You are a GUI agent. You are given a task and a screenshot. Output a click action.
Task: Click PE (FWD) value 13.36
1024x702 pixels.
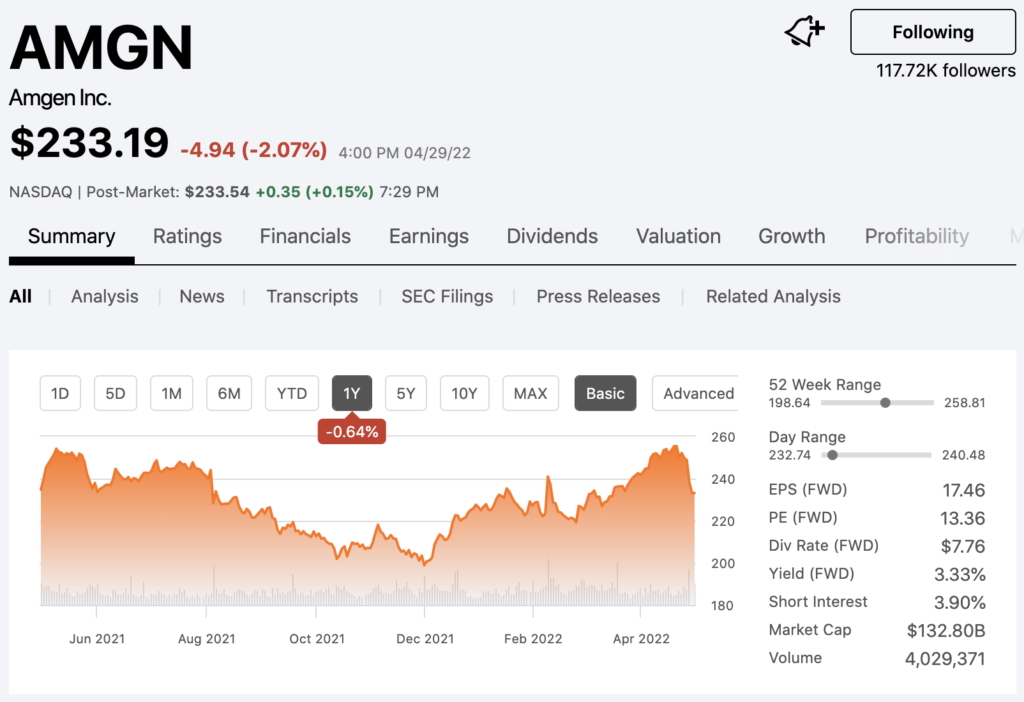[x=963, y=518]
